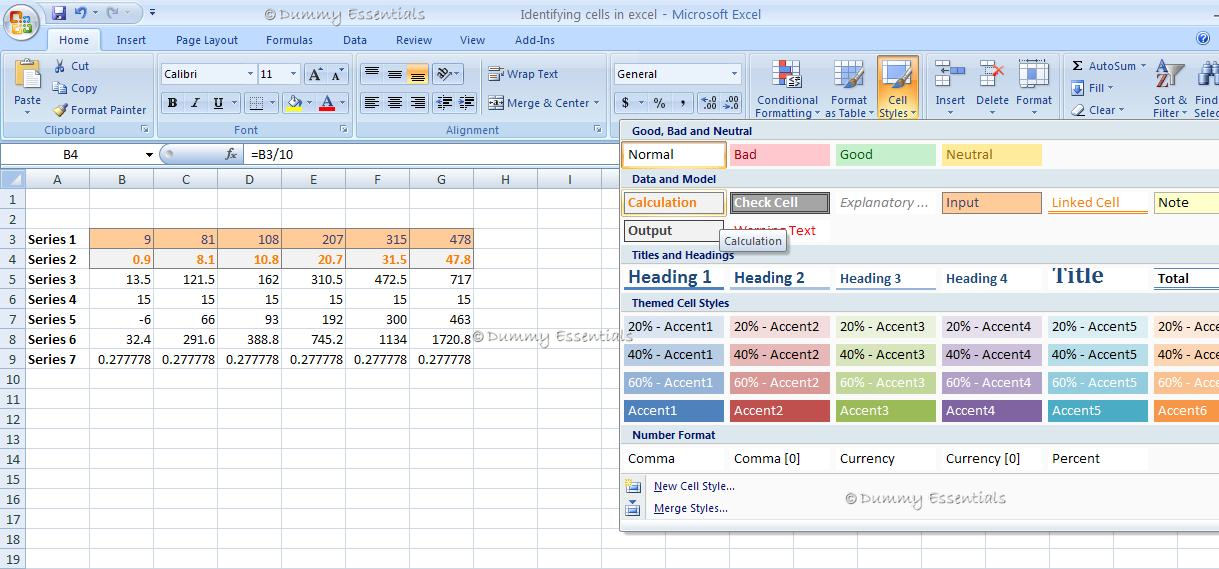Open the General number format dropdown
This screenshot has width=1219, height=569.
pyautogui.click(x=734, y=74)
